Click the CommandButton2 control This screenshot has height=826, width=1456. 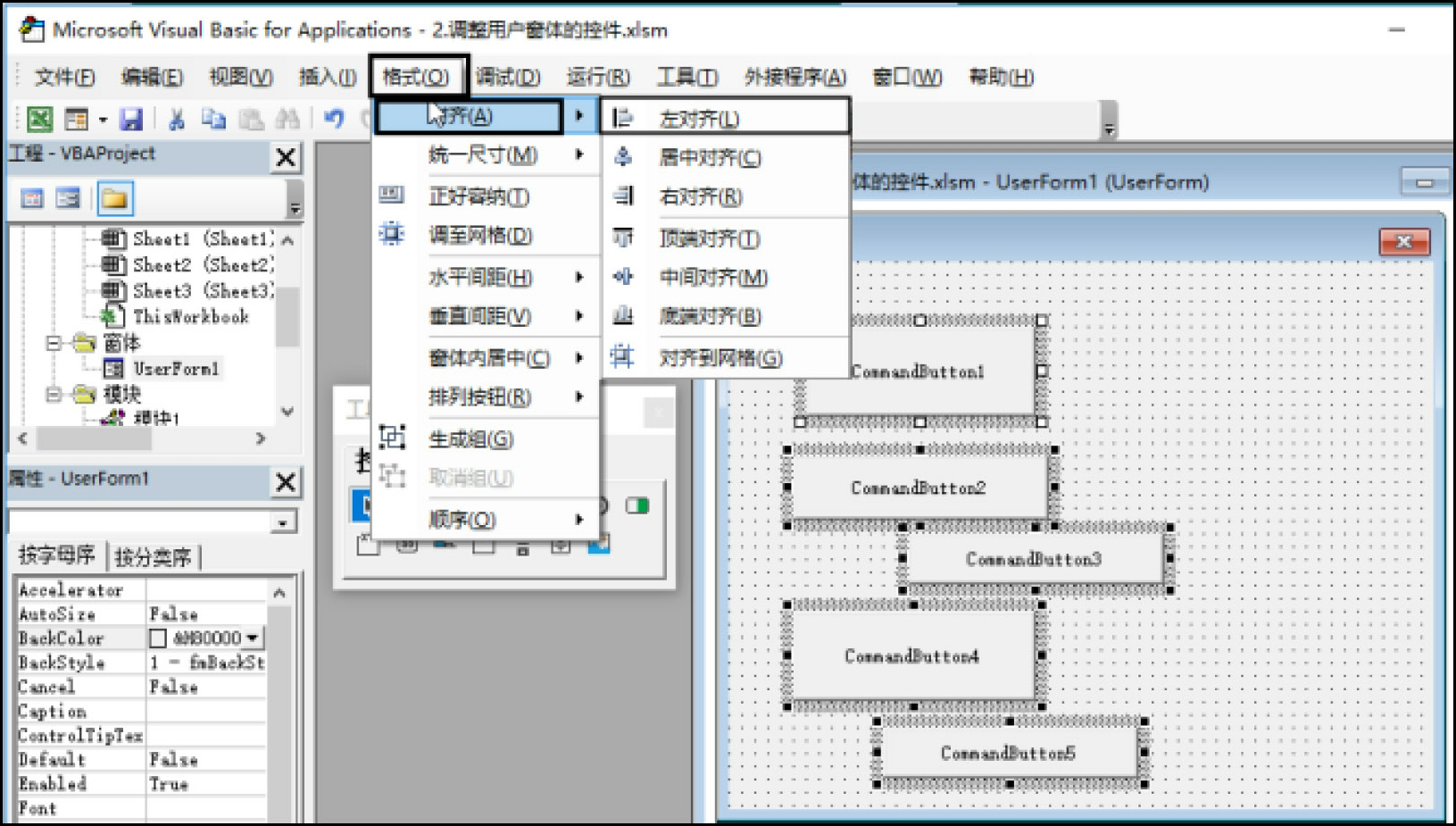click(918, 488)
